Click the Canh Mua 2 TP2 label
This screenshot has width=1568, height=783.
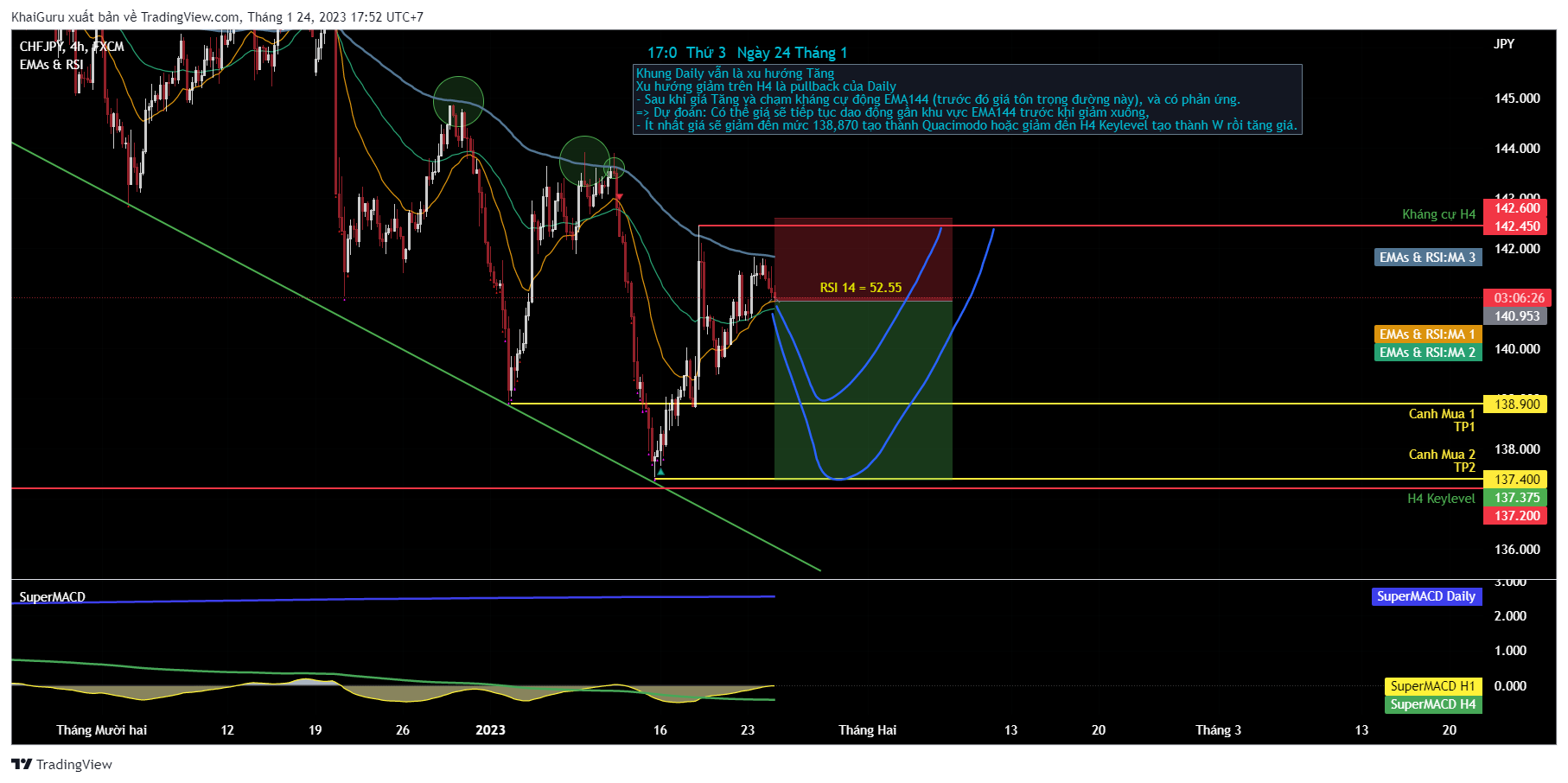coord(1442,461)
